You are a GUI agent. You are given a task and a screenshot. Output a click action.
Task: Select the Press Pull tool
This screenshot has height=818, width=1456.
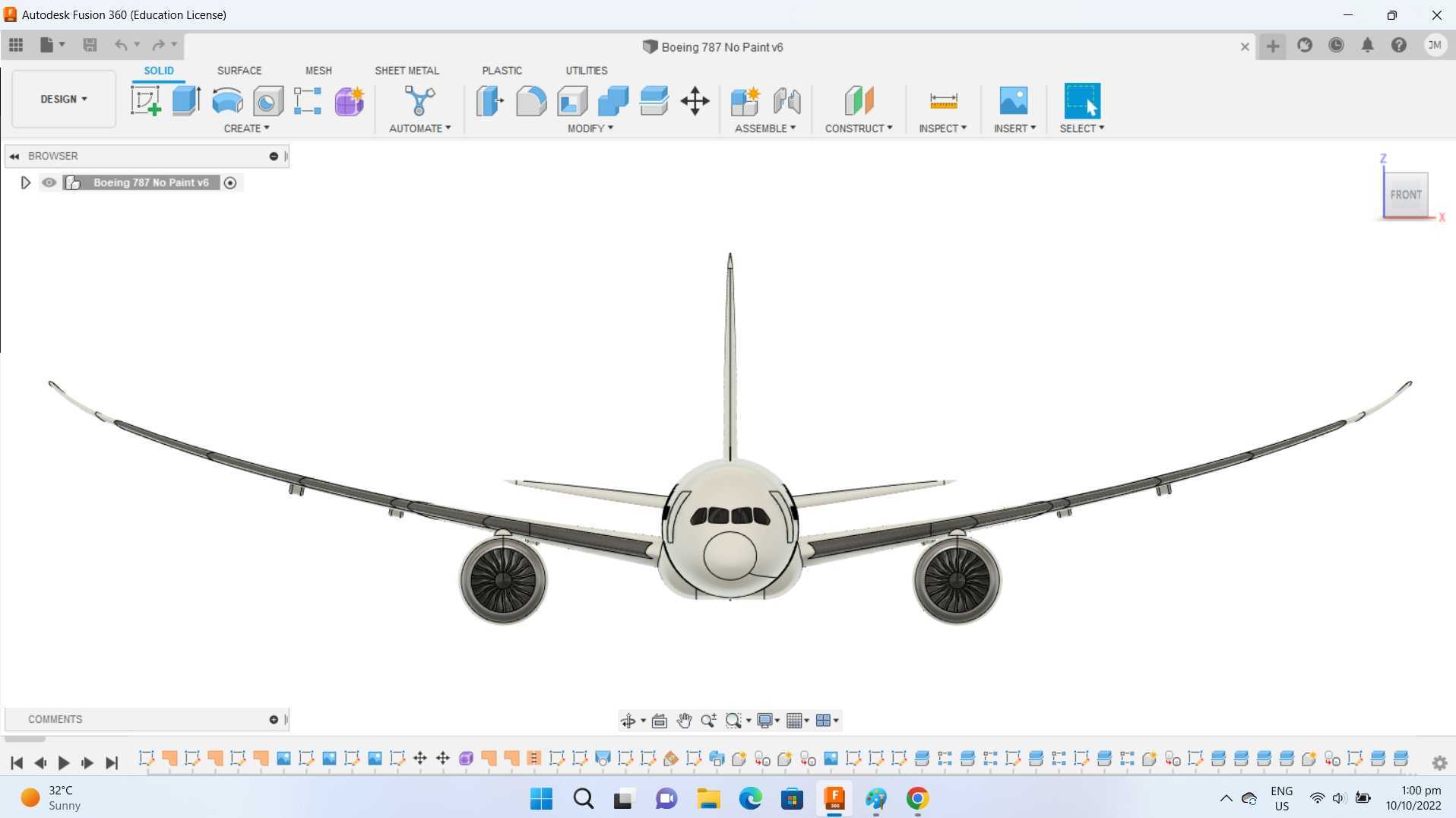click(490, 100)
